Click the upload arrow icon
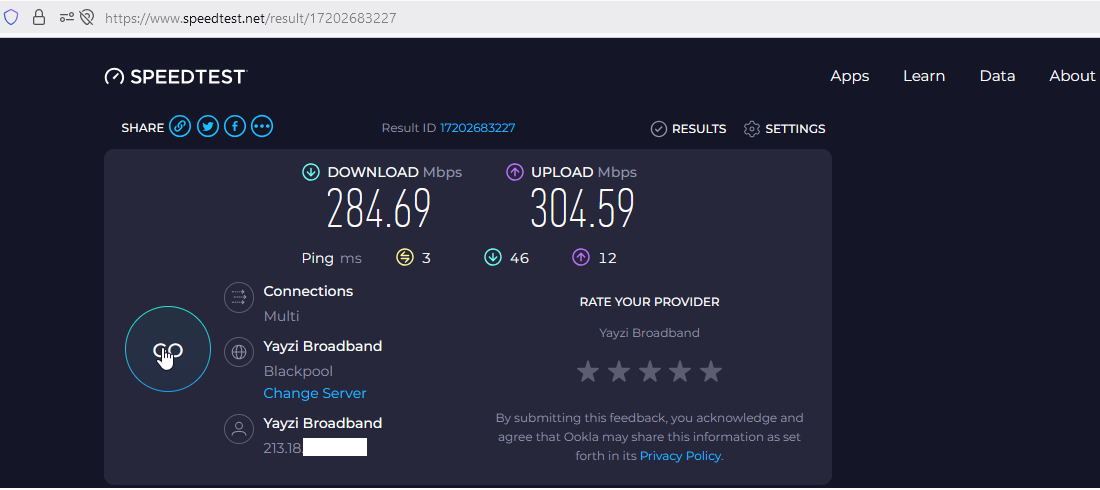This screenshot has height=490, width=1100. click(x=515, y=172)
